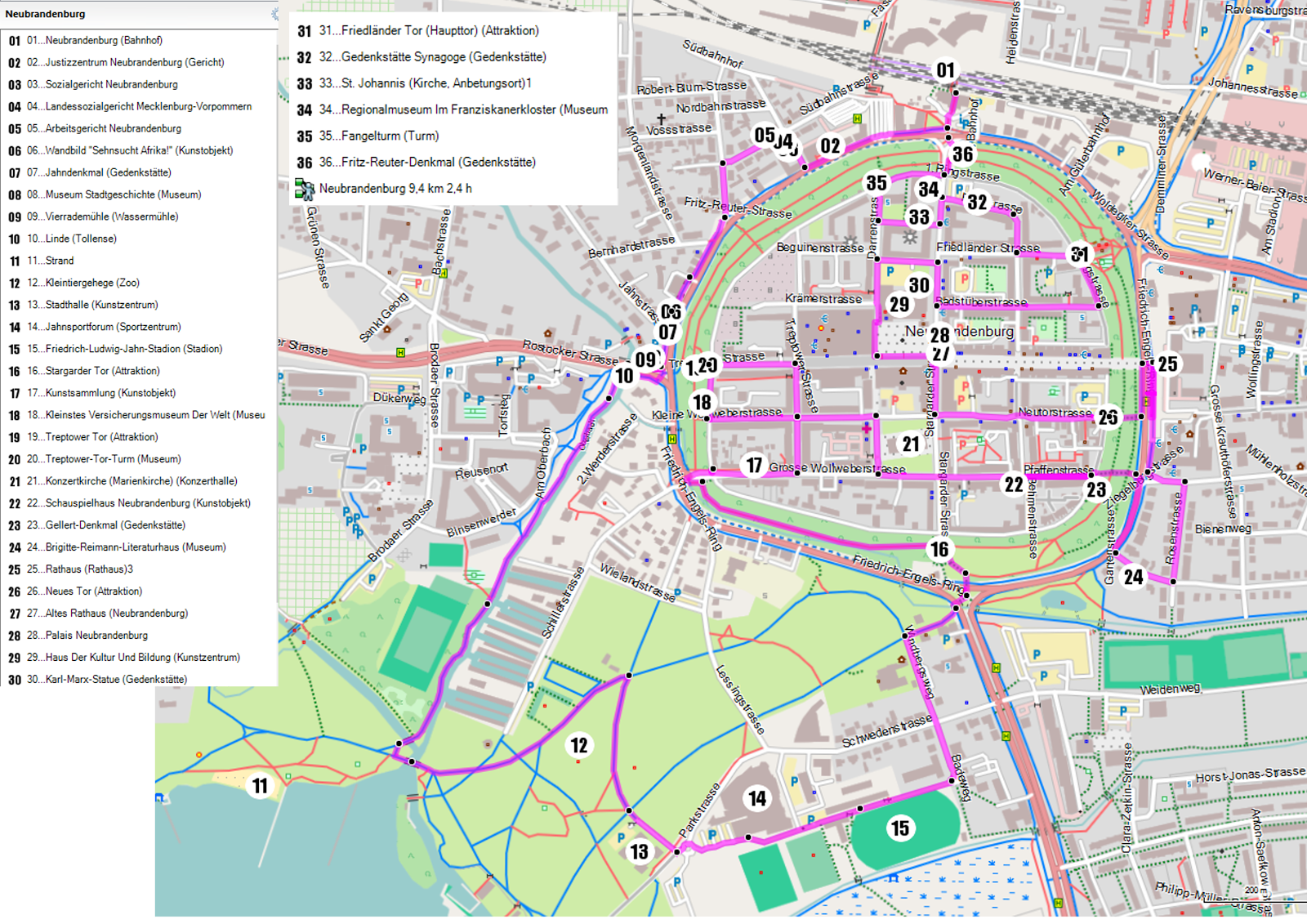Select map marker 02 at the Justizzentrum
1307x924 pixels.
point(830,145)
